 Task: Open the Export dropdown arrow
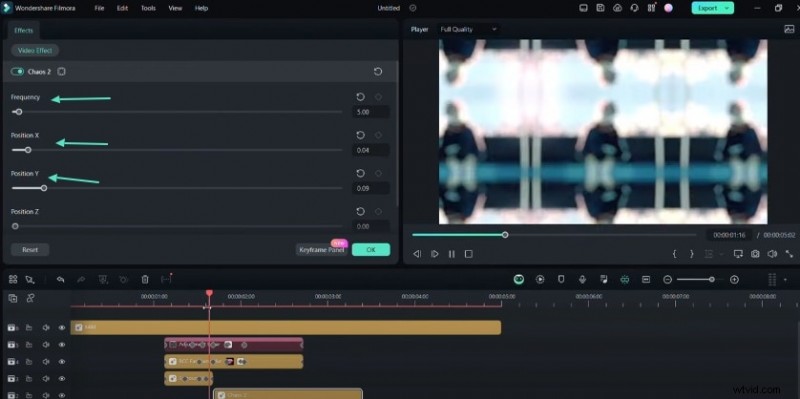click(727, 8)
